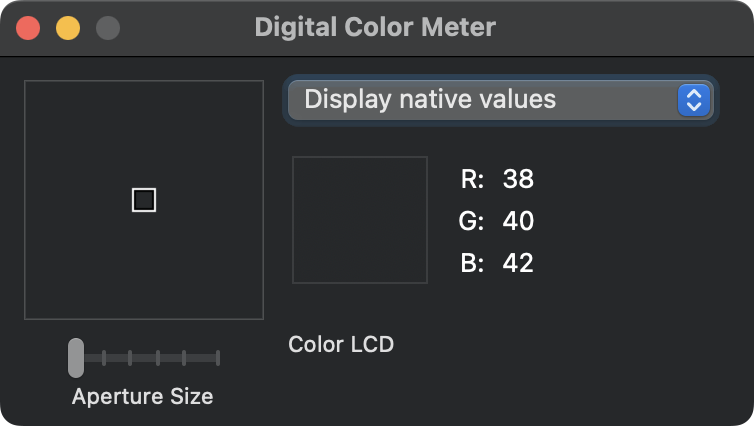Screen dimensions: 754x426
Task: Click the blue up-down chevrons icon
Action: 693,100
